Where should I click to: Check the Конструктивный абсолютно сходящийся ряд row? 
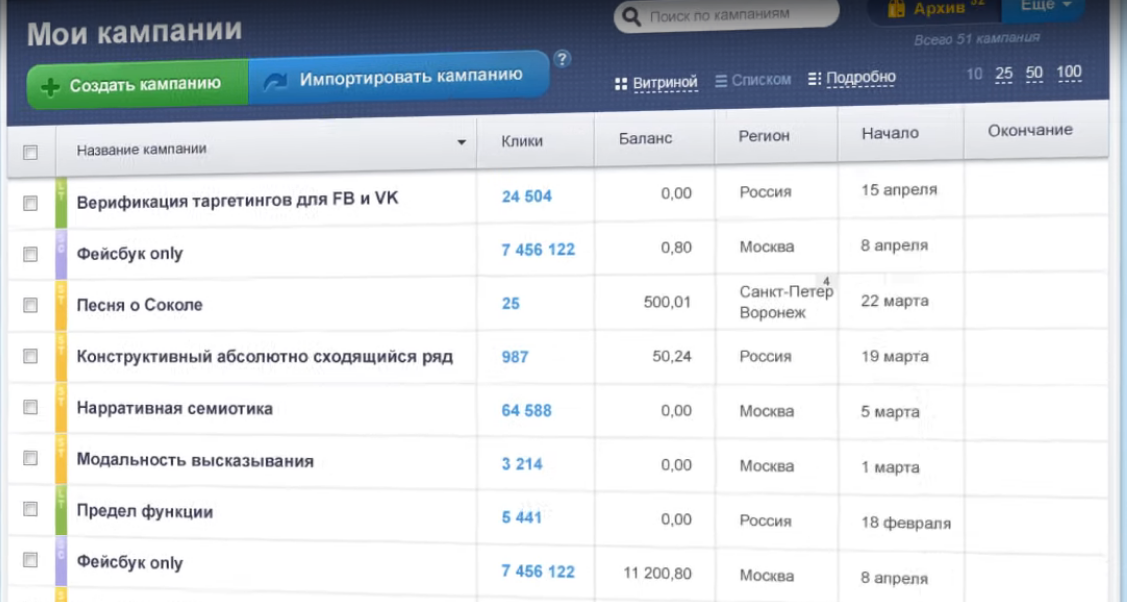(x=30, y=356)
